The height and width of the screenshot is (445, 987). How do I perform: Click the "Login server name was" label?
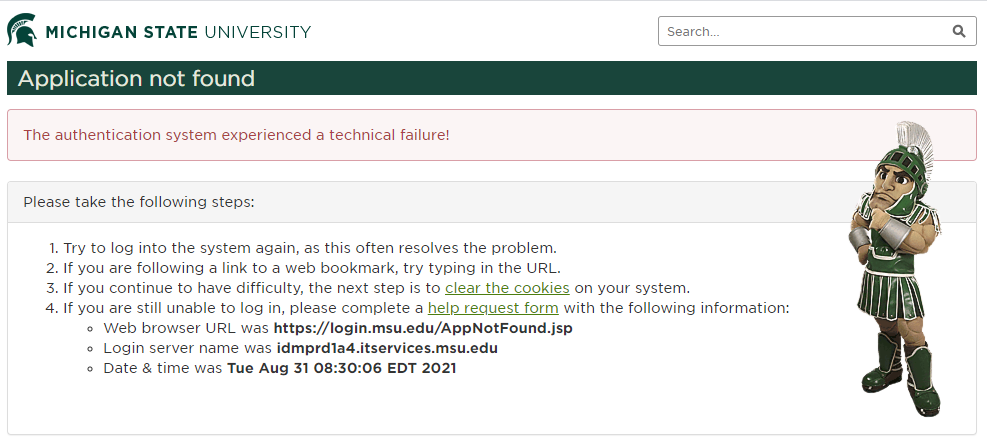point(186,348)
